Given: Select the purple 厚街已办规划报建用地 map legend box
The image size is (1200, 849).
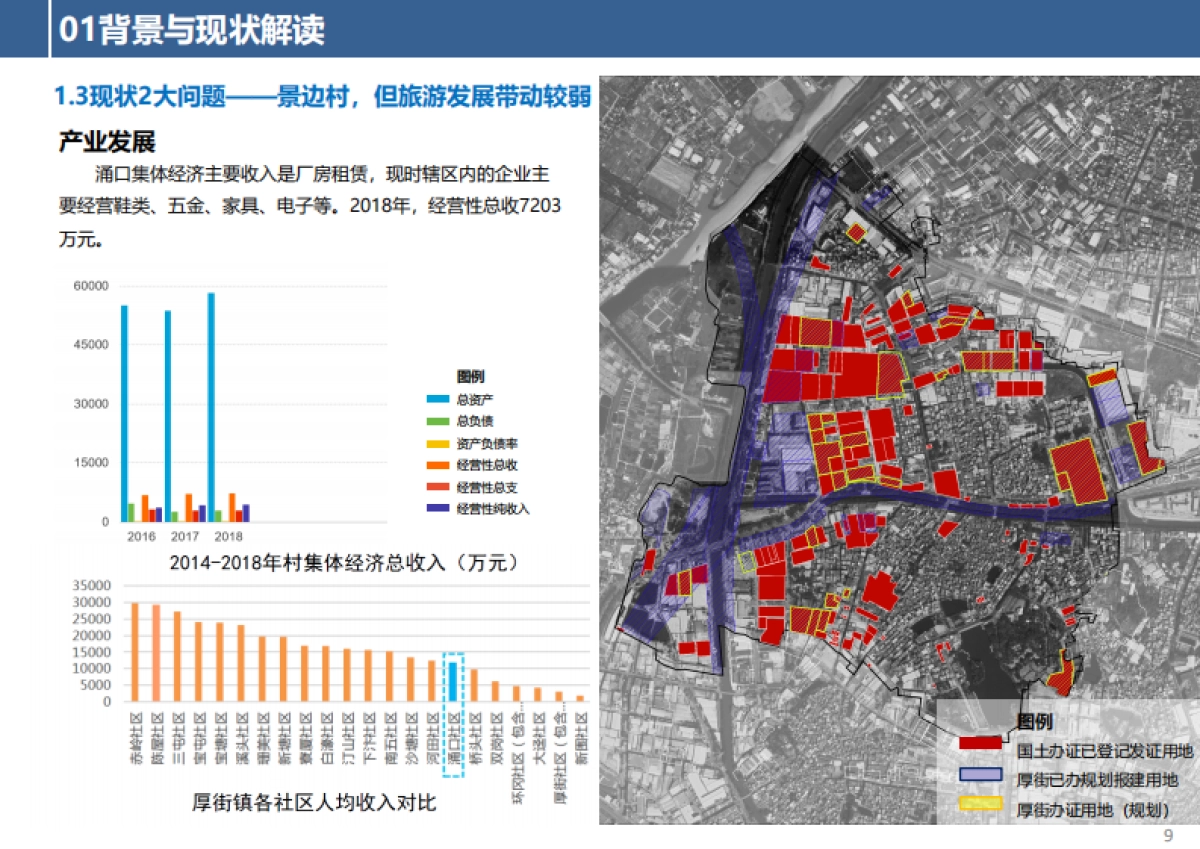Looking at the screenshot, I should pos(980,776).
